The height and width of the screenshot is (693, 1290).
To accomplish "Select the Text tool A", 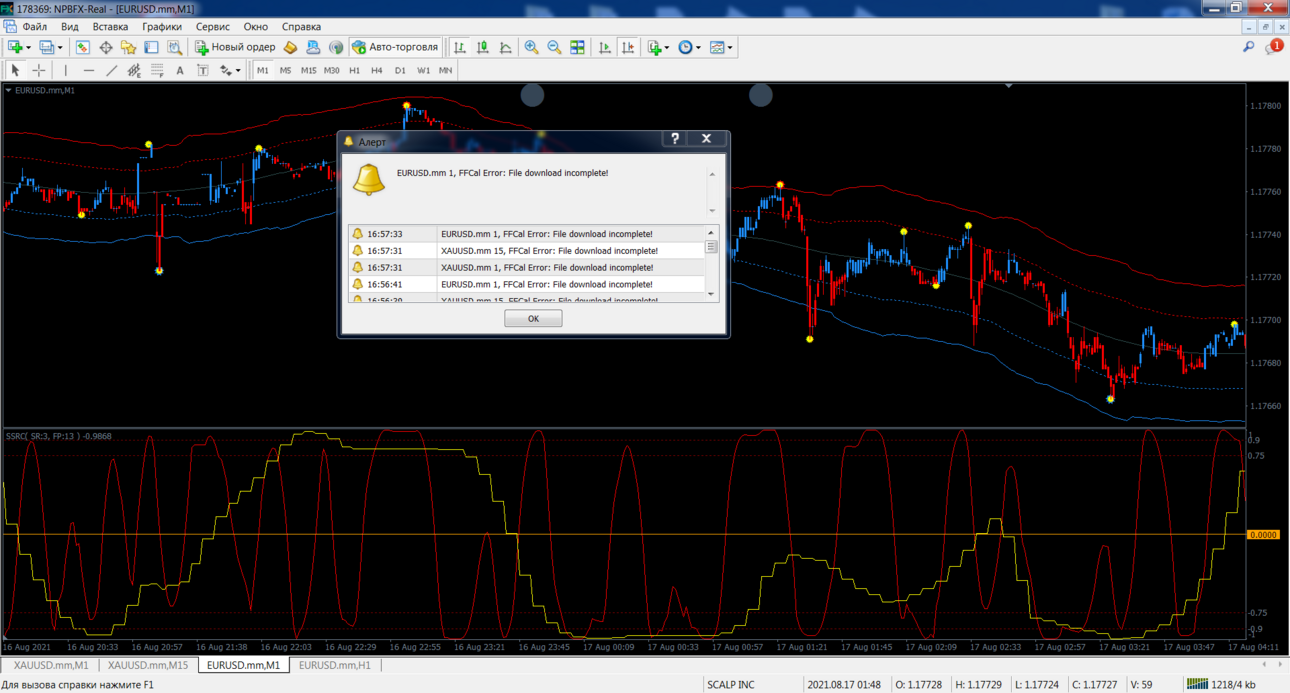I will click(180, 70).
